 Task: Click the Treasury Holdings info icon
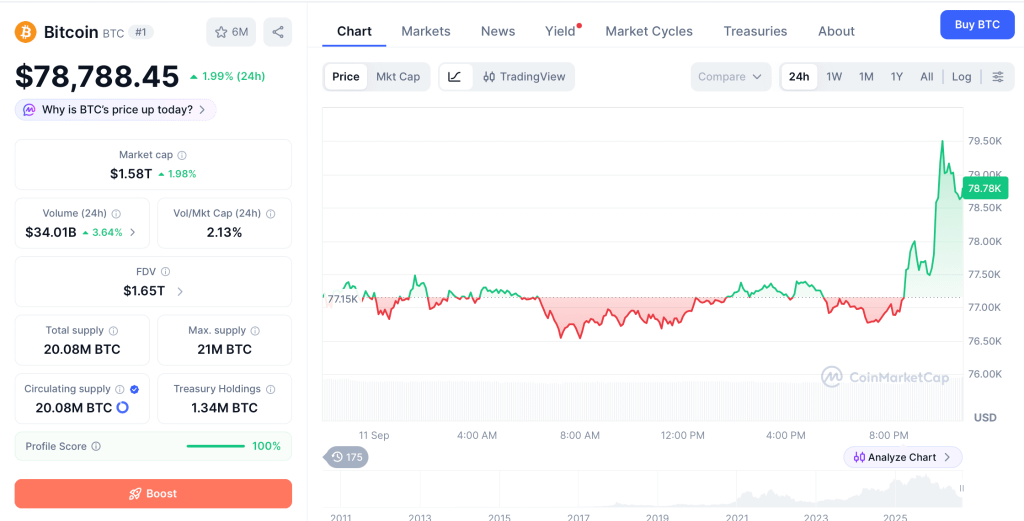(270, 389)
